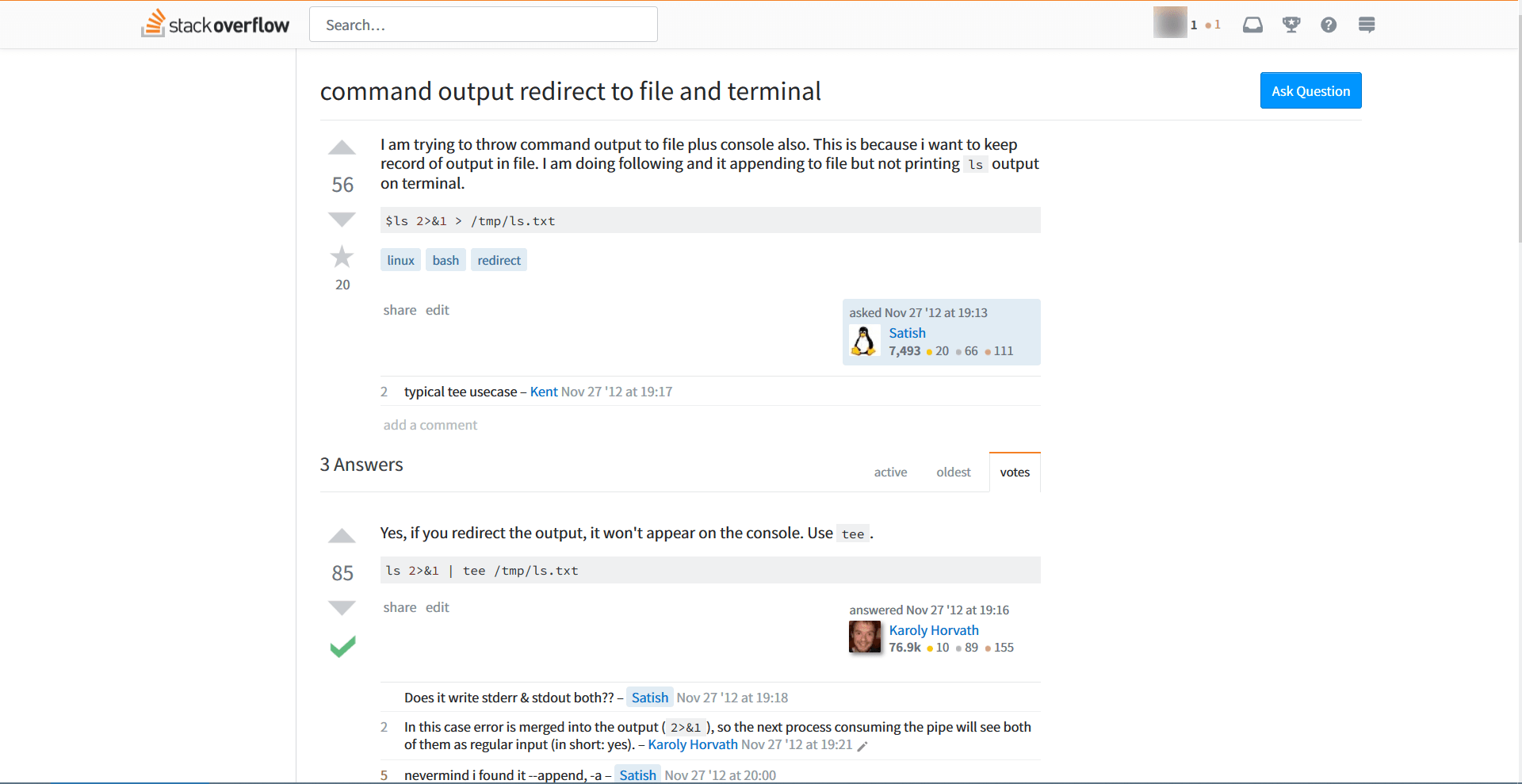Click the edit pencil on Karoly's comment
Image resolution: width=1522 pixels, height=784 pixels.
863,746
